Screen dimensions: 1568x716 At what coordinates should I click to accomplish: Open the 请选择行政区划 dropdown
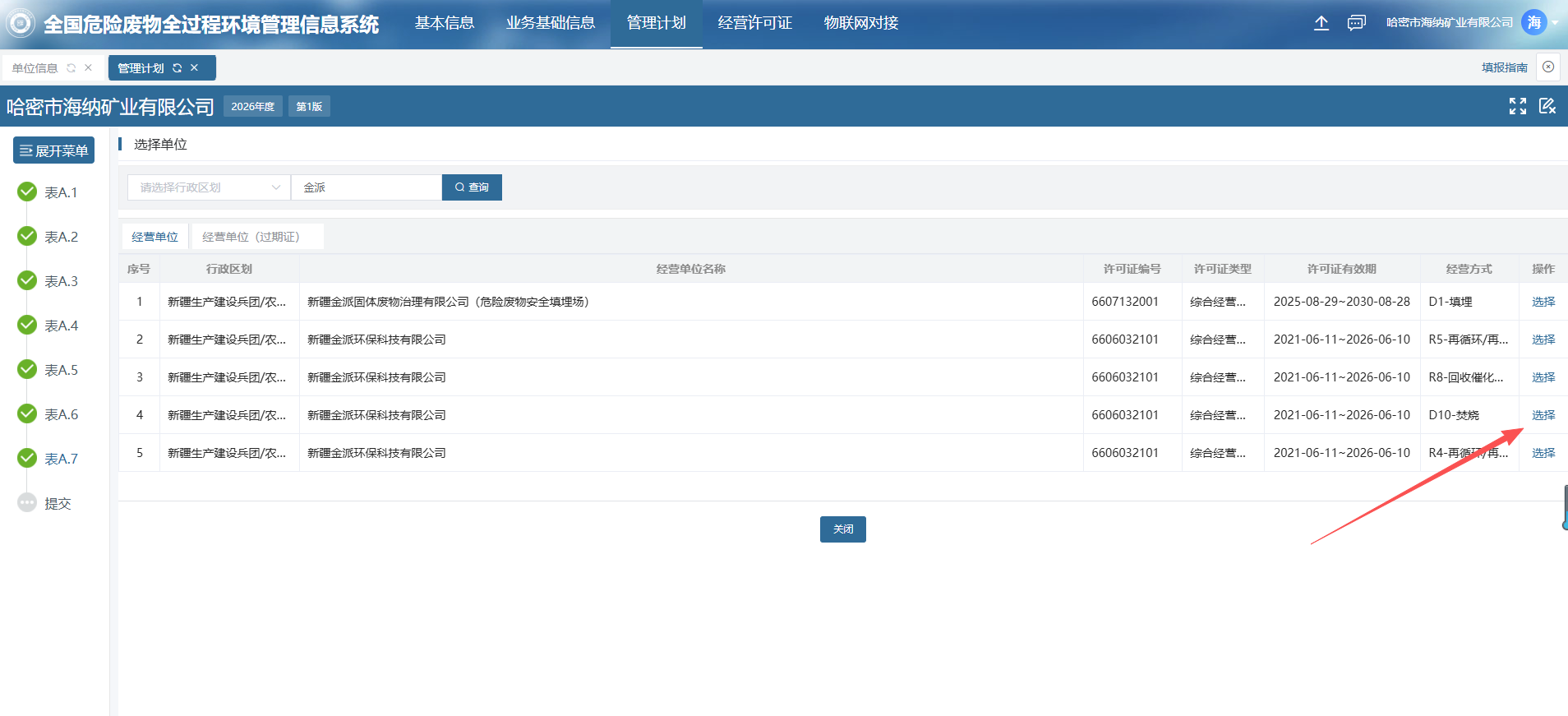click(x=209, y=187)
